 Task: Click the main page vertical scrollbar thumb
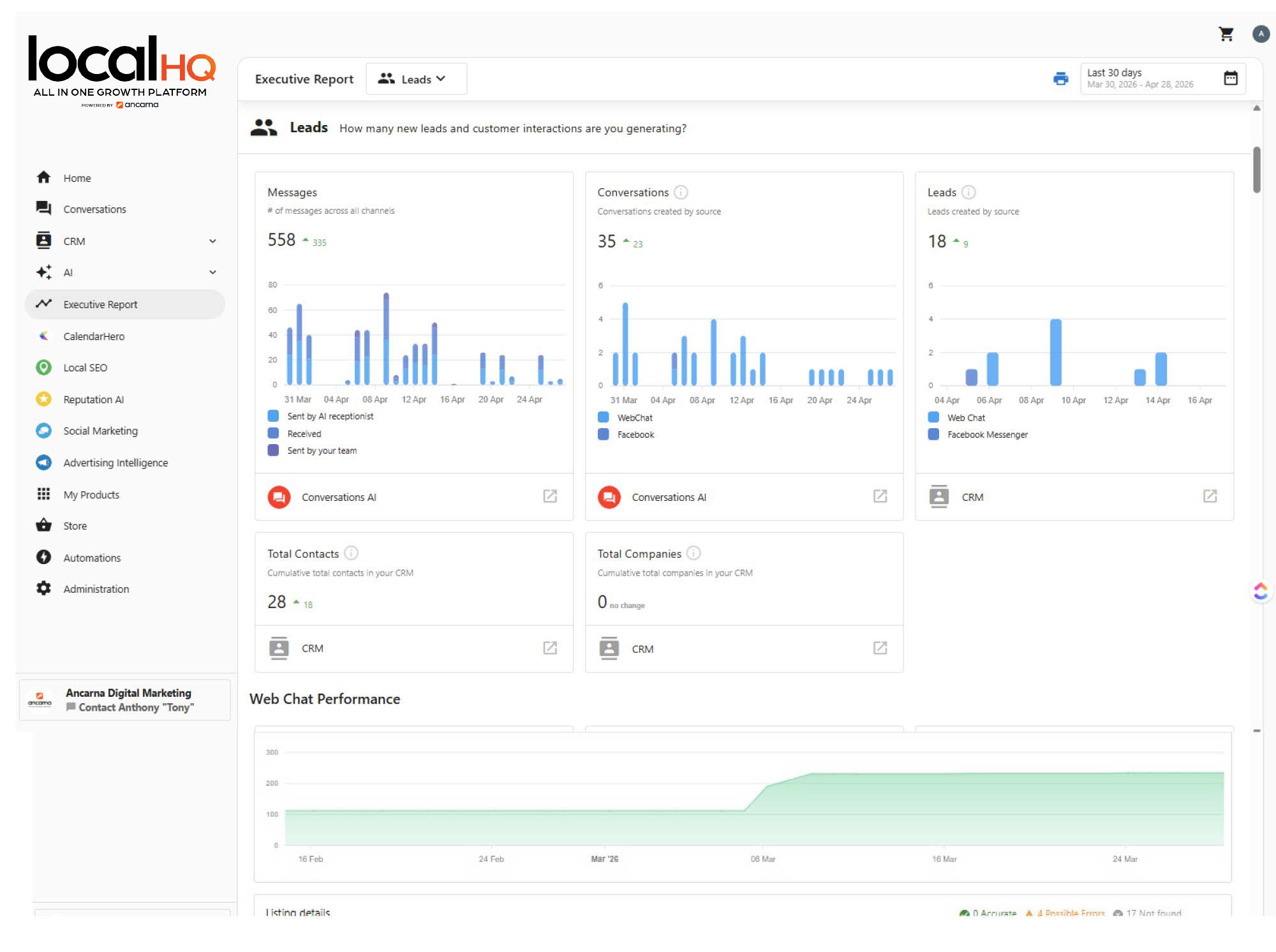click(x=1256, y=170)
